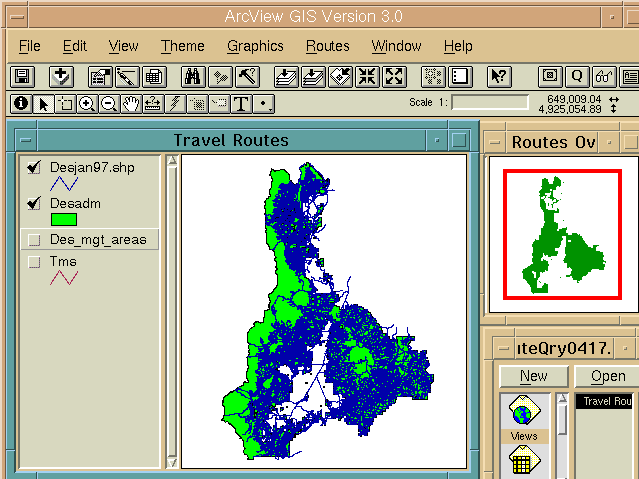Select the Tables icon in project window
The height and width of the screenshot is (479, 639).
tap(524, 461)
